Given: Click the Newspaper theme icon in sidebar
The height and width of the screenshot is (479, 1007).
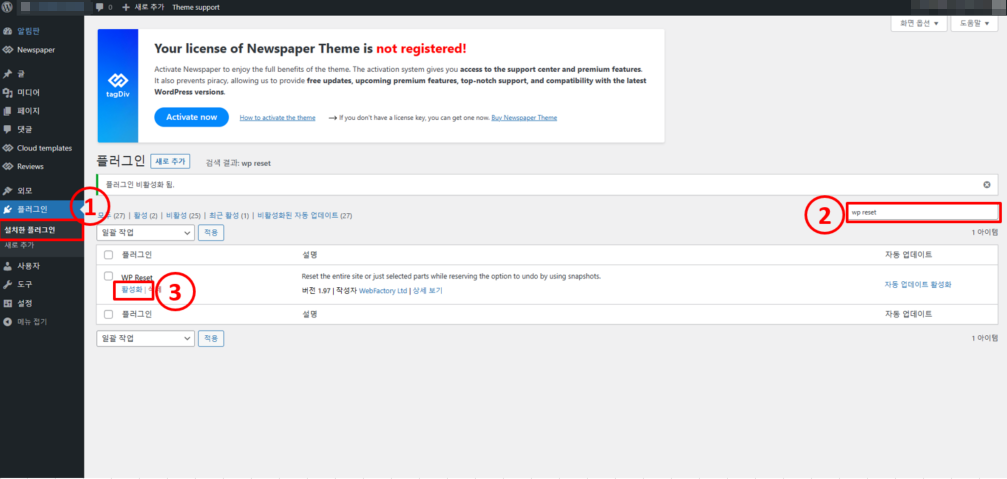Looking at the screenshot, I should coord(8,49).
